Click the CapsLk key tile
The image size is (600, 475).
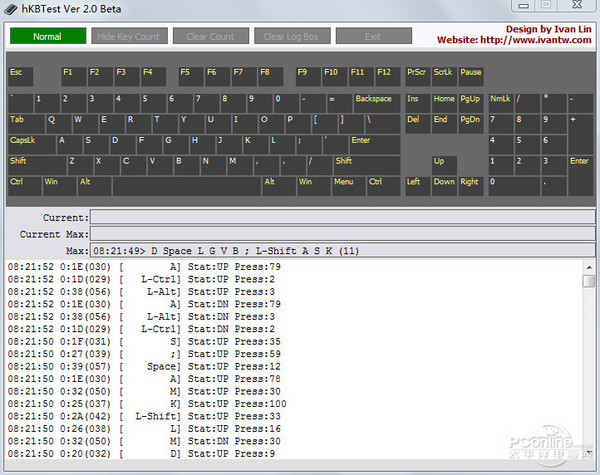pyautogui.click(x=32, y=145)
